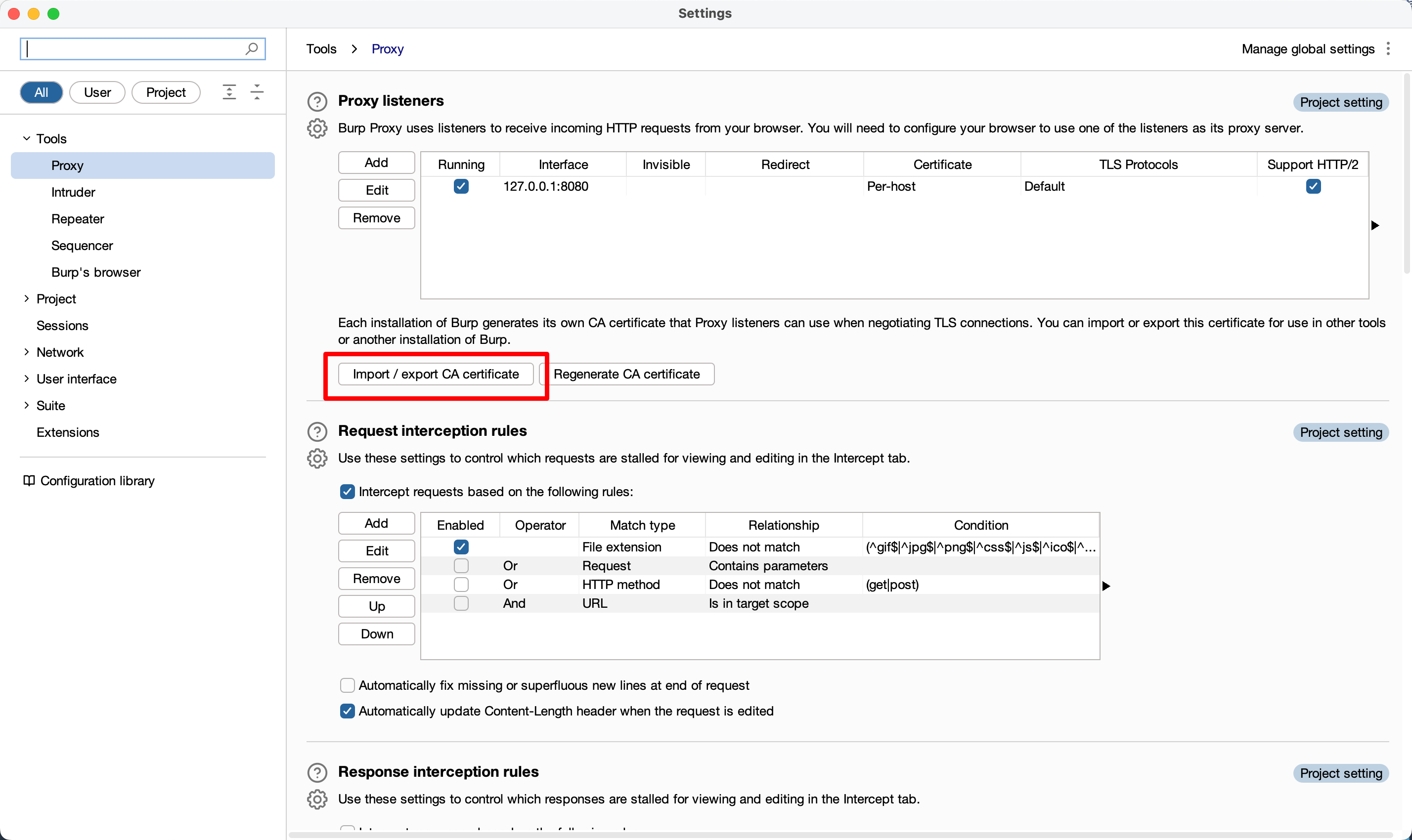Image resolution: width=1412 pixels, height=840 pixels.
Task: Open help for Response interception rules
Action: pos(317,773)
